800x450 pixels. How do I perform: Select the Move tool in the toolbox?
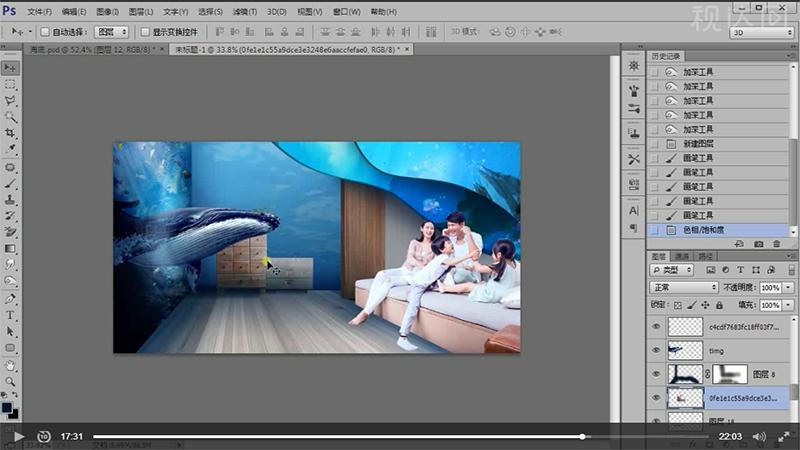[10, 67]
